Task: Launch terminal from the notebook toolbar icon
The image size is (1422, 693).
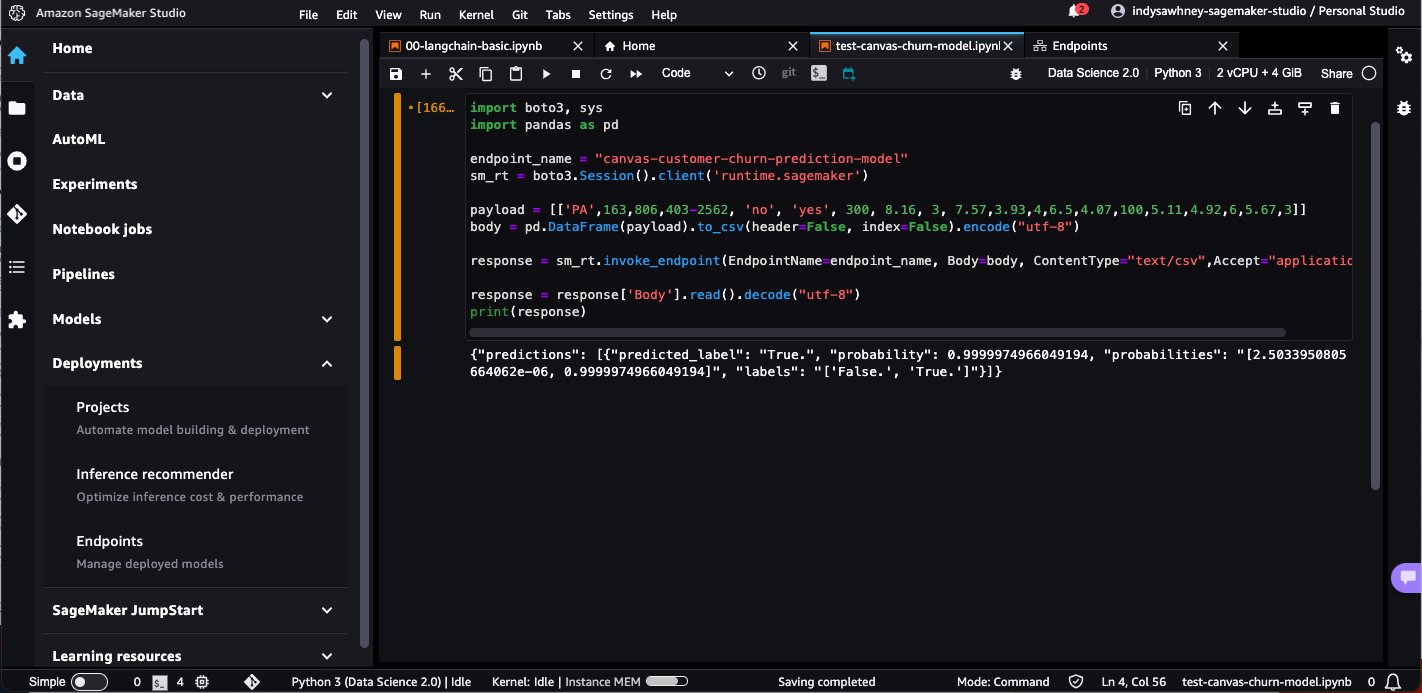Action: point(819,73)
